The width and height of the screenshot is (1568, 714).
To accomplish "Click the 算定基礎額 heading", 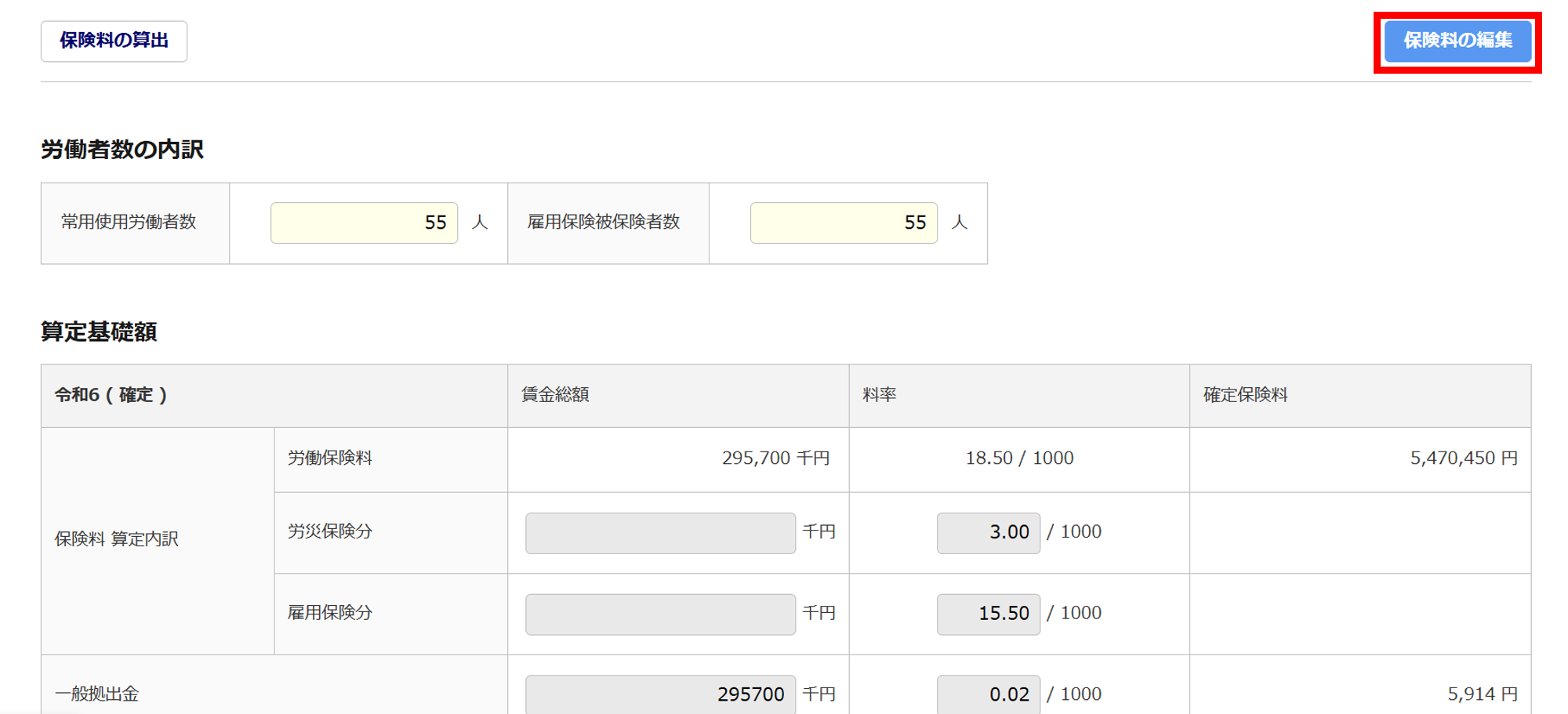I will coord(99,332).
